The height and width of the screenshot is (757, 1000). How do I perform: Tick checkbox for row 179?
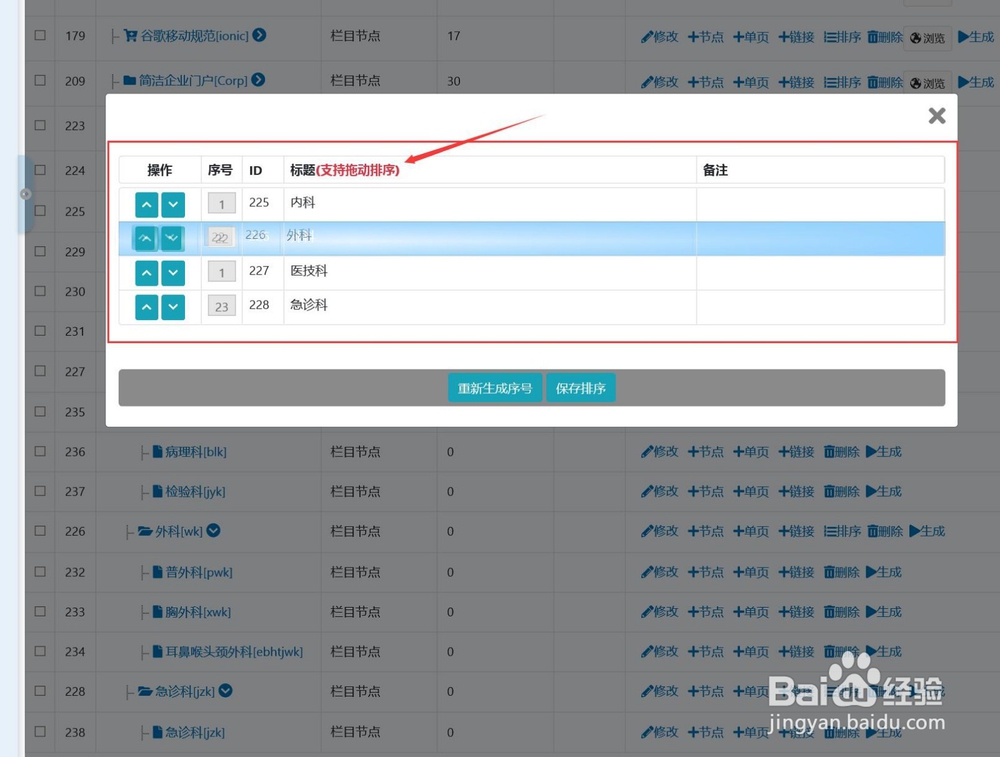coord(40,35)
